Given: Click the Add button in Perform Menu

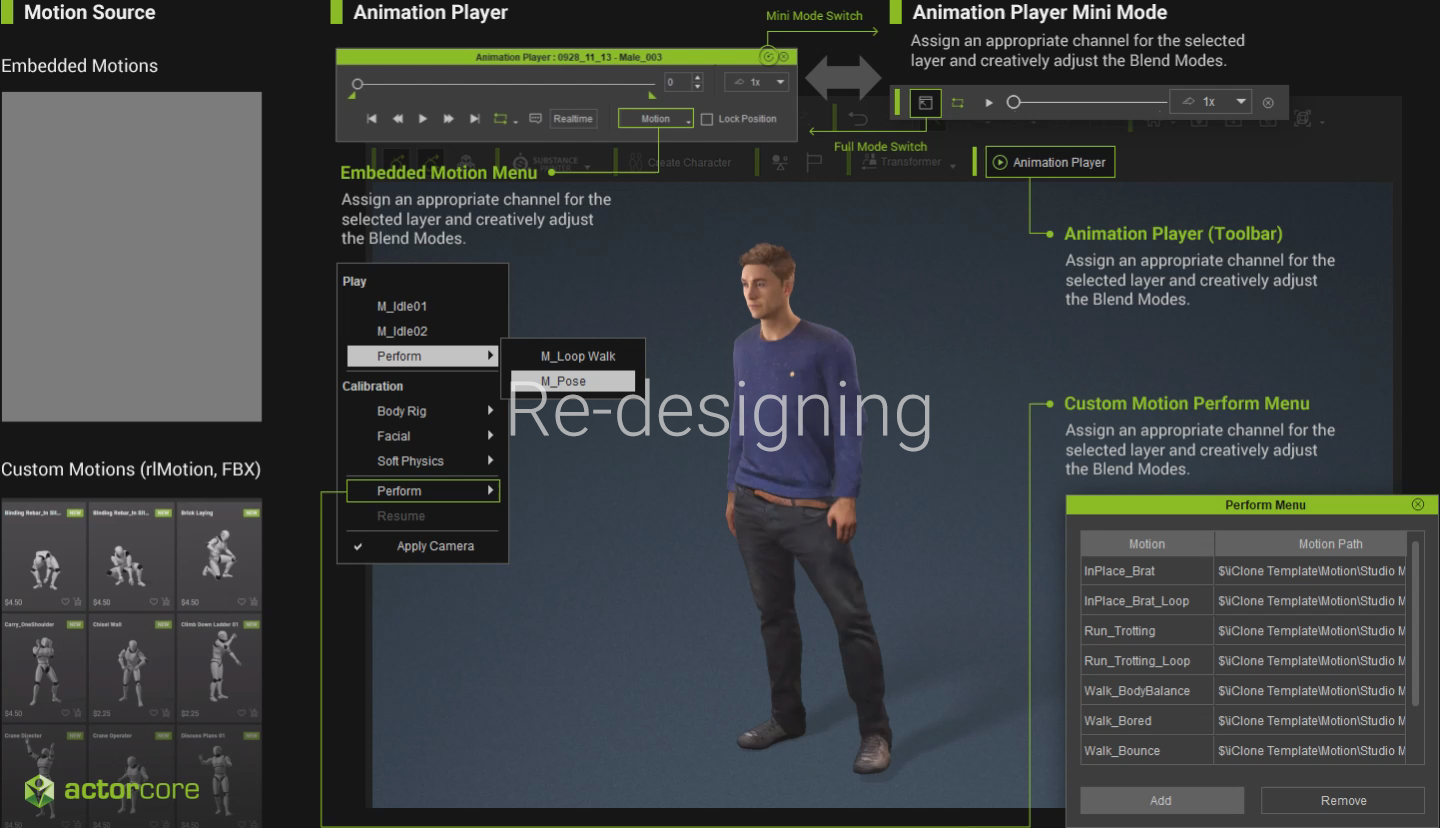Looking at the screenshot, I should 1161,800.
